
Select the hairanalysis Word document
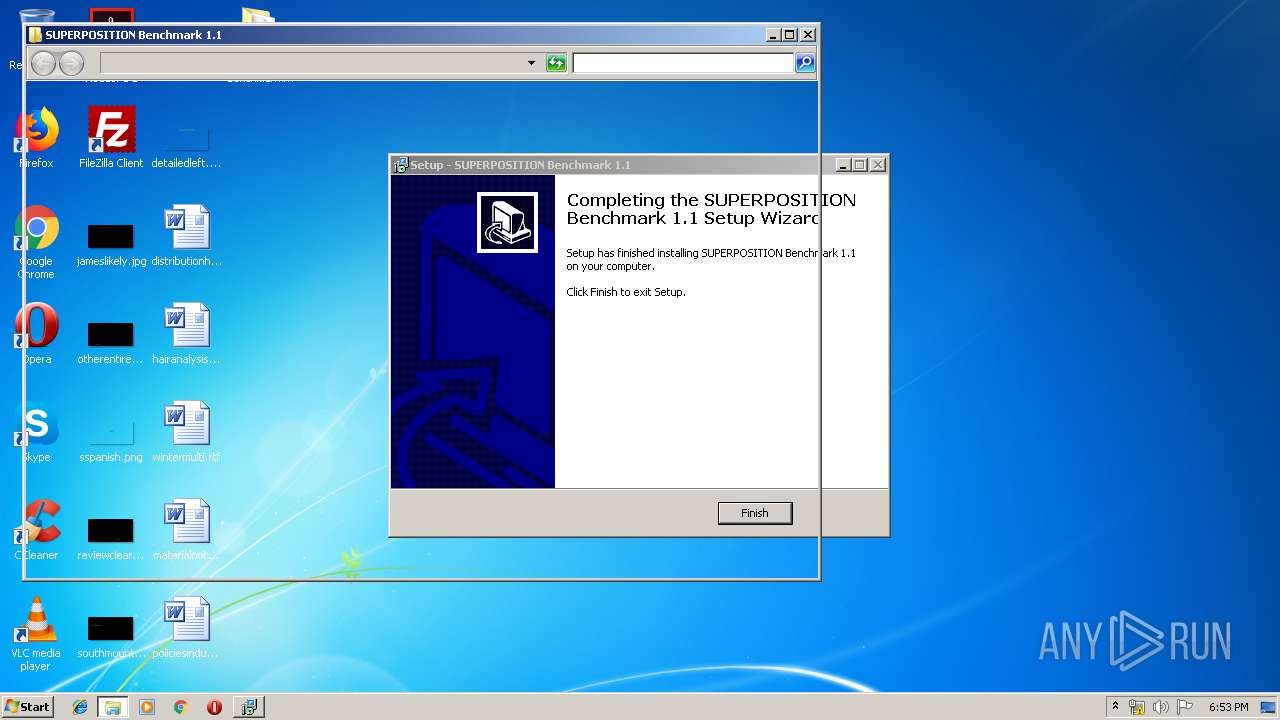tap(187, 334)
